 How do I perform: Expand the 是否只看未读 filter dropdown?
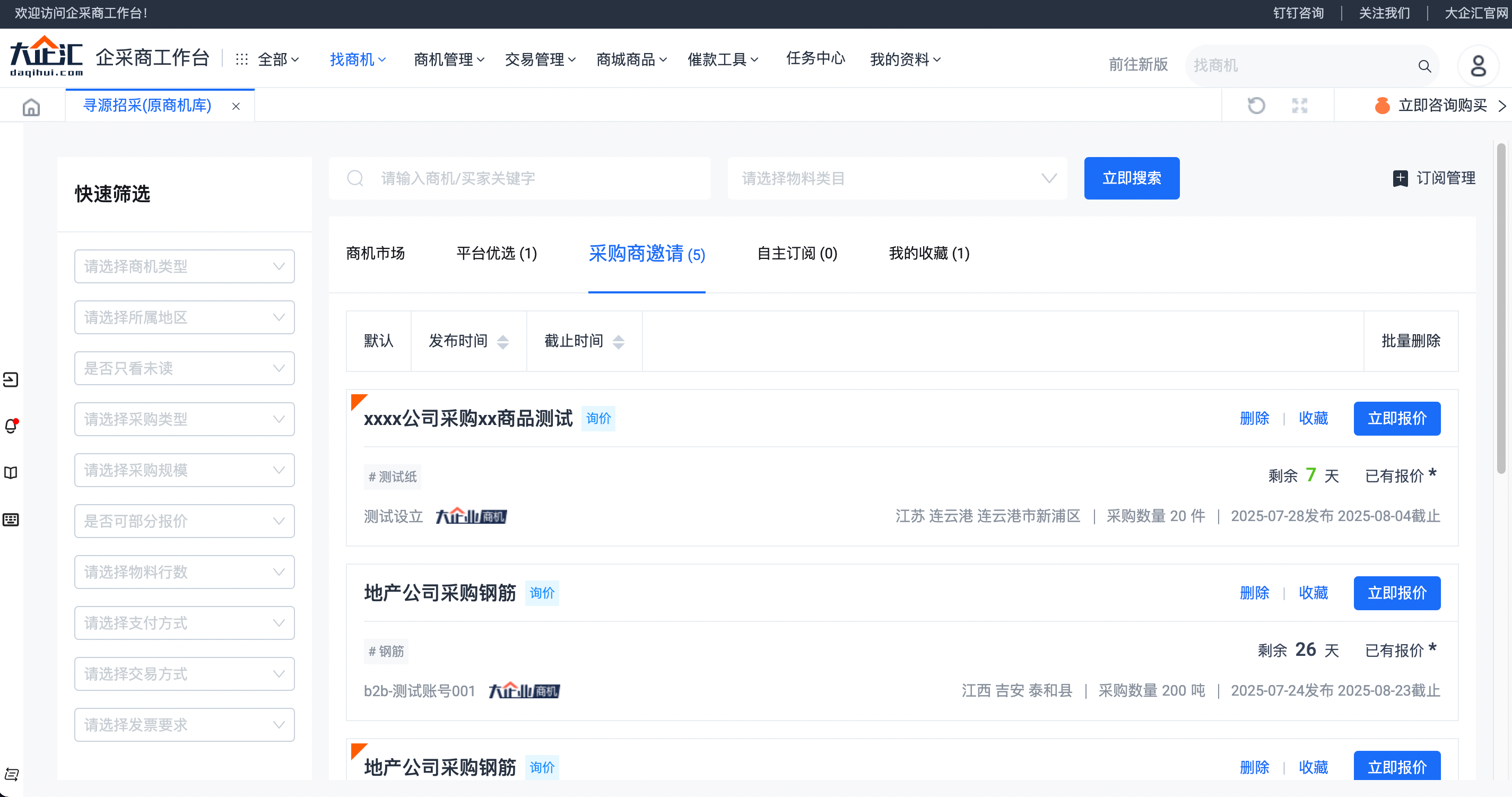click(184, 368)
